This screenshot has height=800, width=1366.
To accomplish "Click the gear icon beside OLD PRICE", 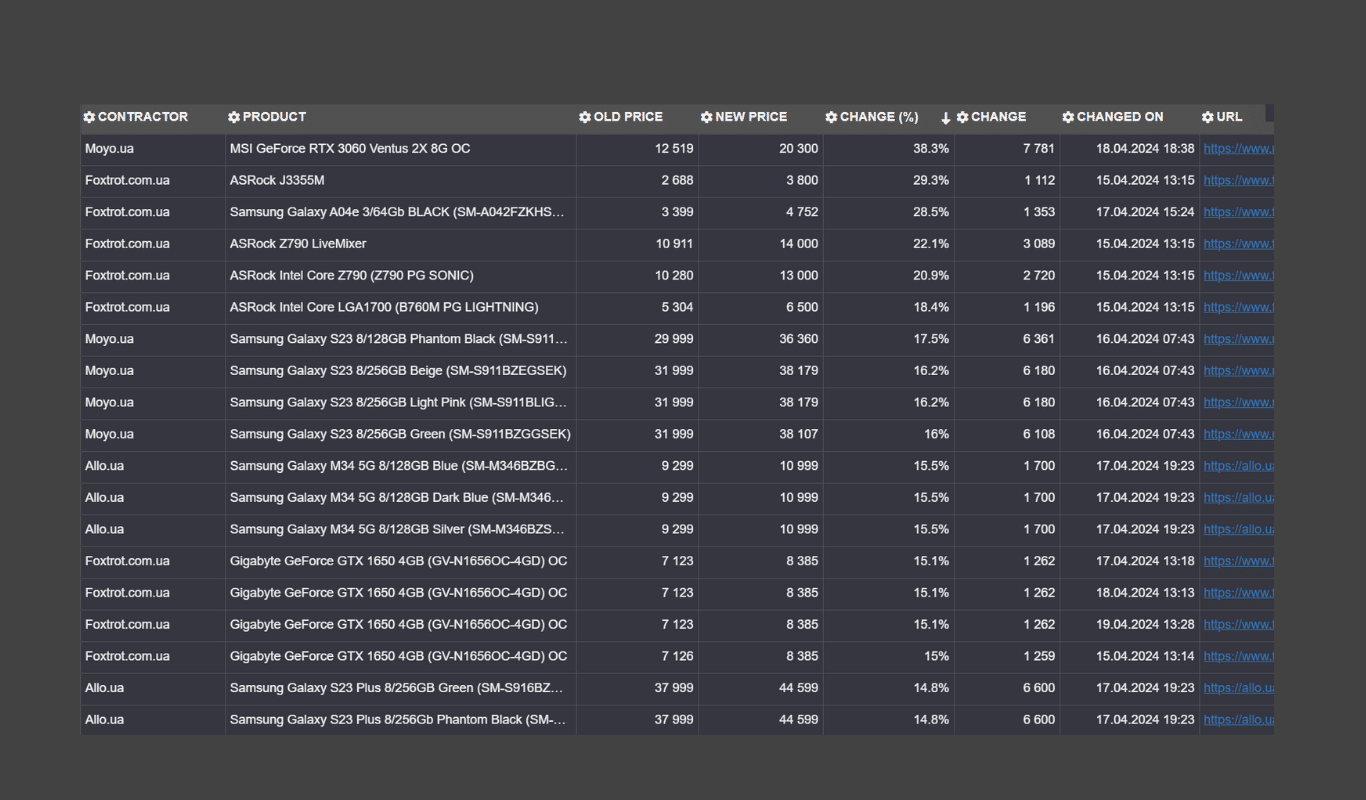I will [585, 117].
